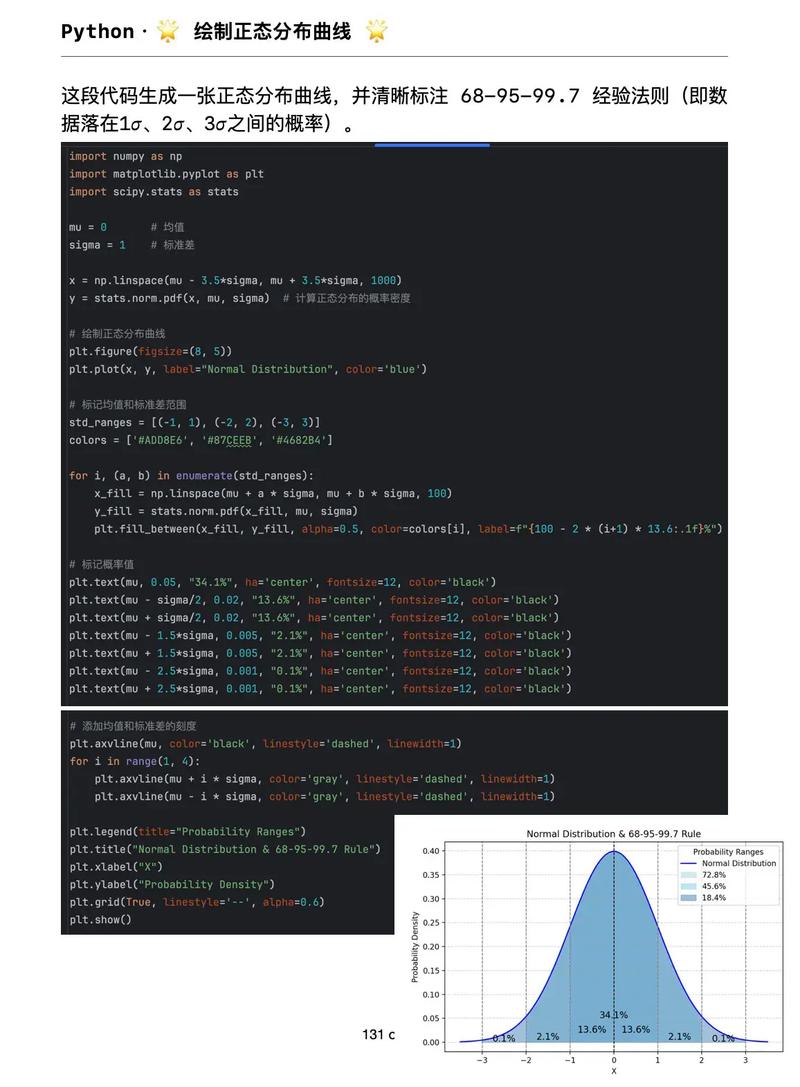The height and width of the screenshot is (1087, 800).
Task: Click the blue progress bar above the code block
Action: [432, 144]
